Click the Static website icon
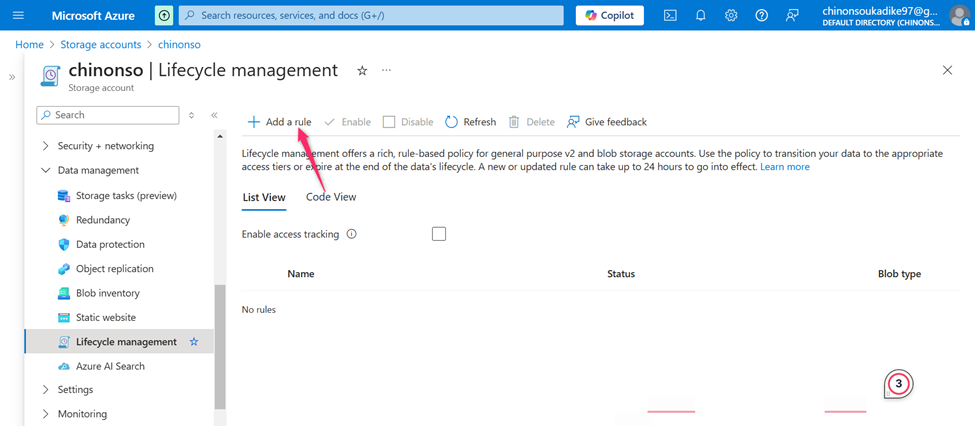The image size is (975, 426). click(x=64, y=317)
